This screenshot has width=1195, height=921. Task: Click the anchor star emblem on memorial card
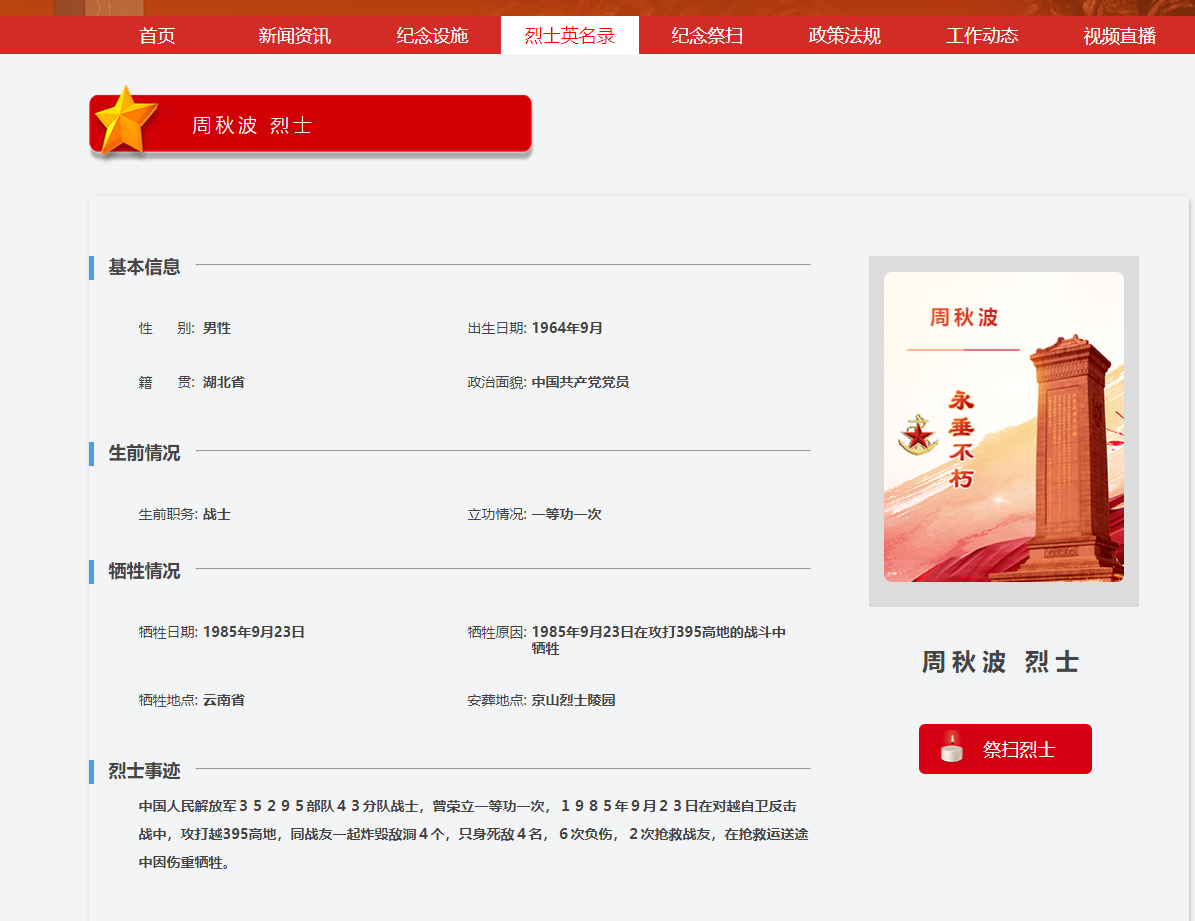[x=916, y=435]
